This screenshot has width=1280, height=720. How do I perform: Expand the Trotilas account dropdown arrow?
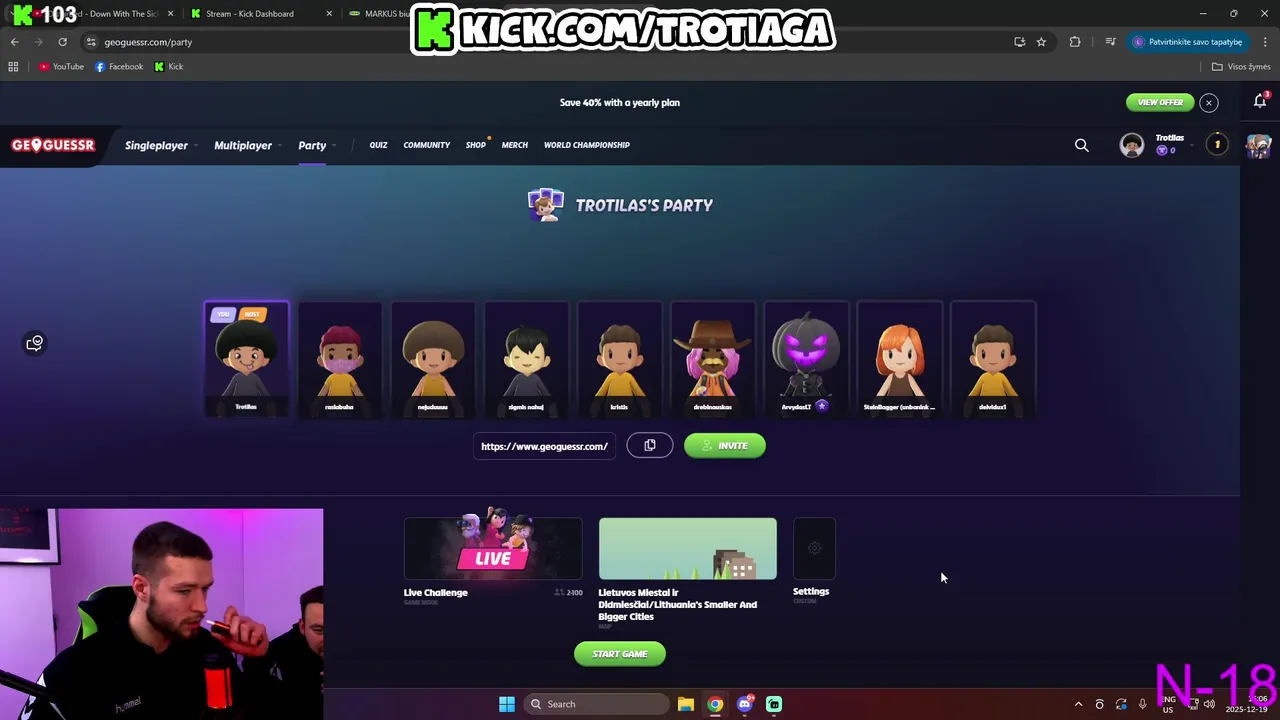[x=1192, y=146]
